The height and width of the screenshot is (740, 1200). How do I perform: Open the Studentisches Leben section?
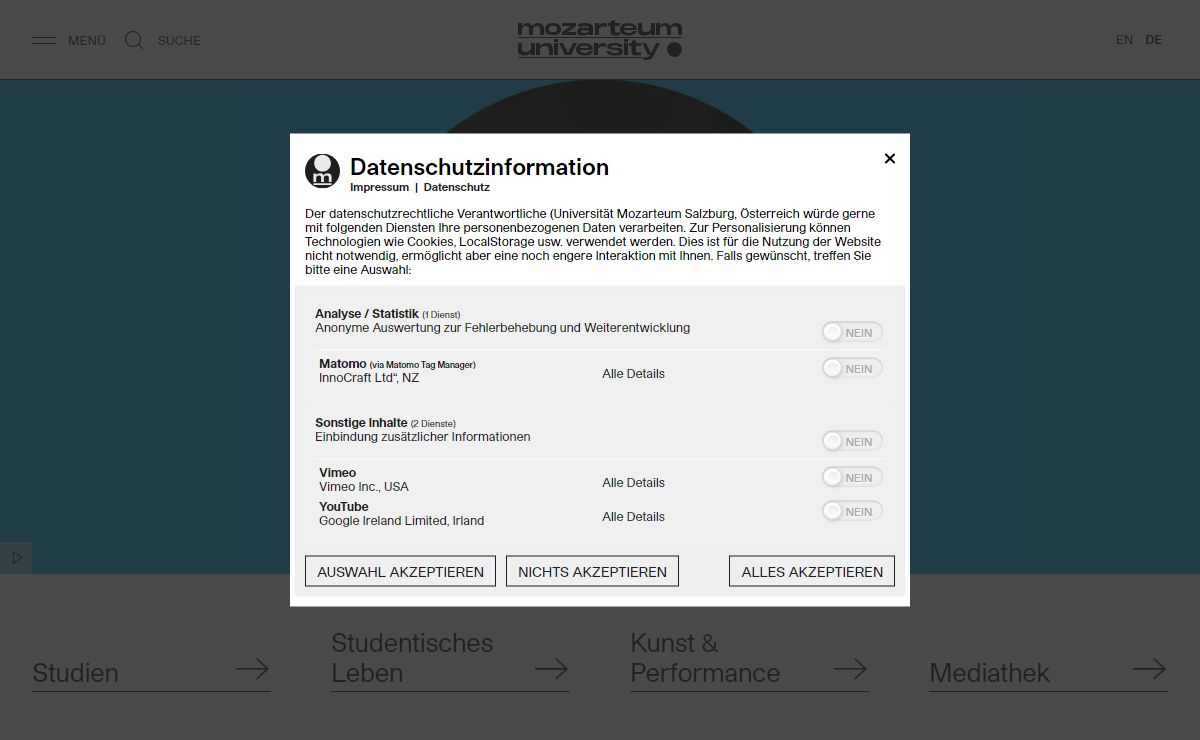pos(450,658)
